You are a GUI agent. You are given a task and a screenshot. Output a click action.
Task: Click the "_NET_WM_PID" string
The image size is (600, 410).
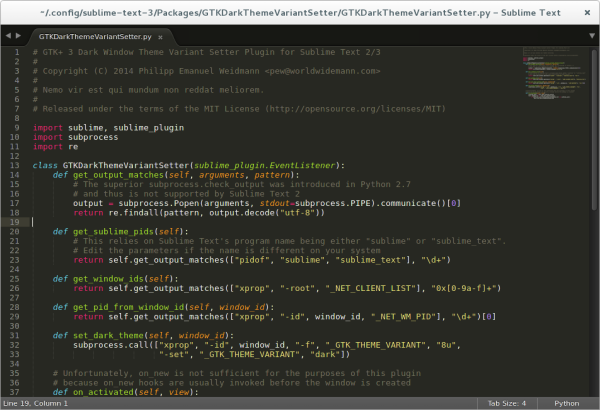tap(406, 317)
